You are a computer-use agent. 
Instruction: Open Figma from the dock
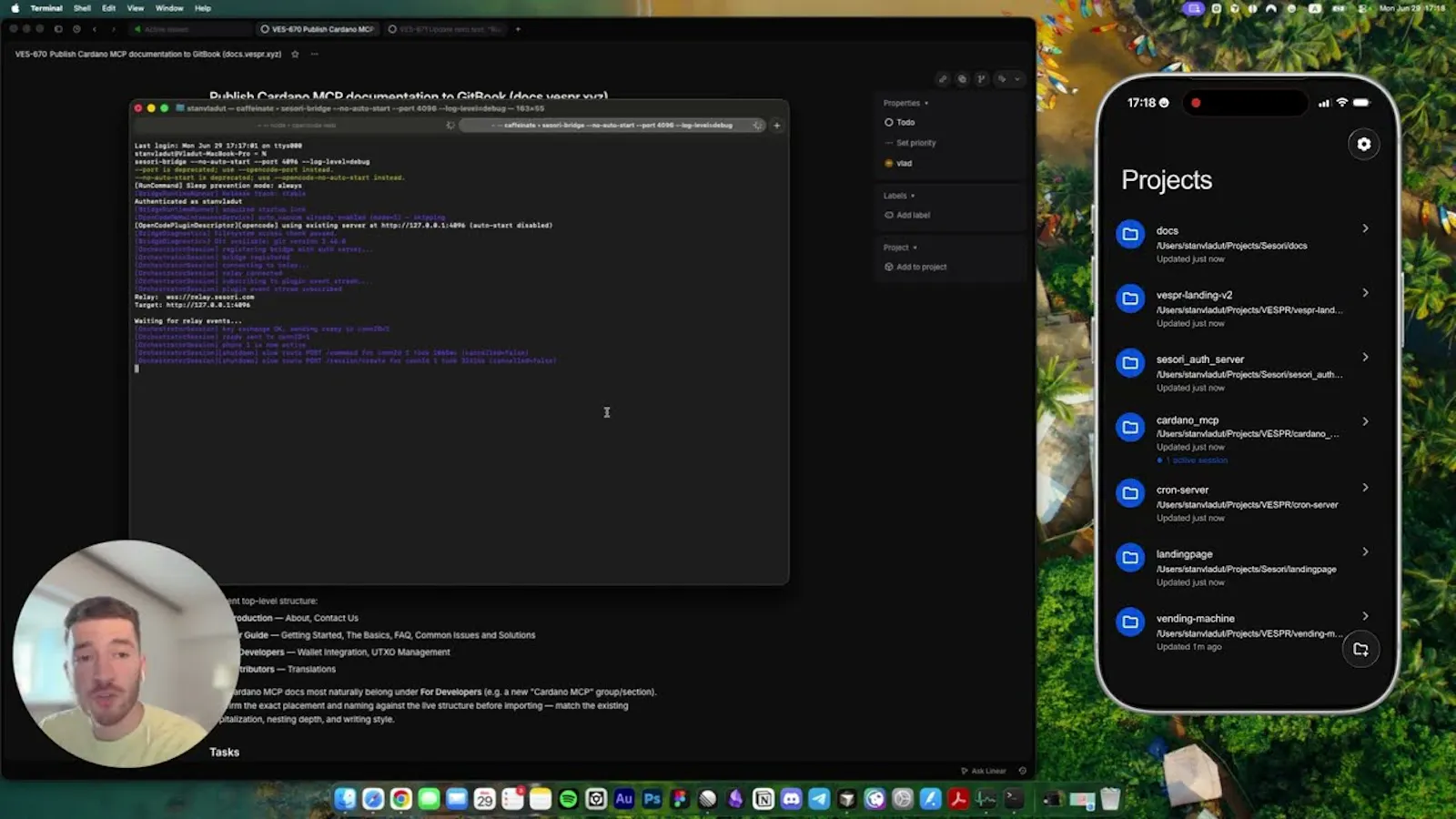[x=680, y=799]
